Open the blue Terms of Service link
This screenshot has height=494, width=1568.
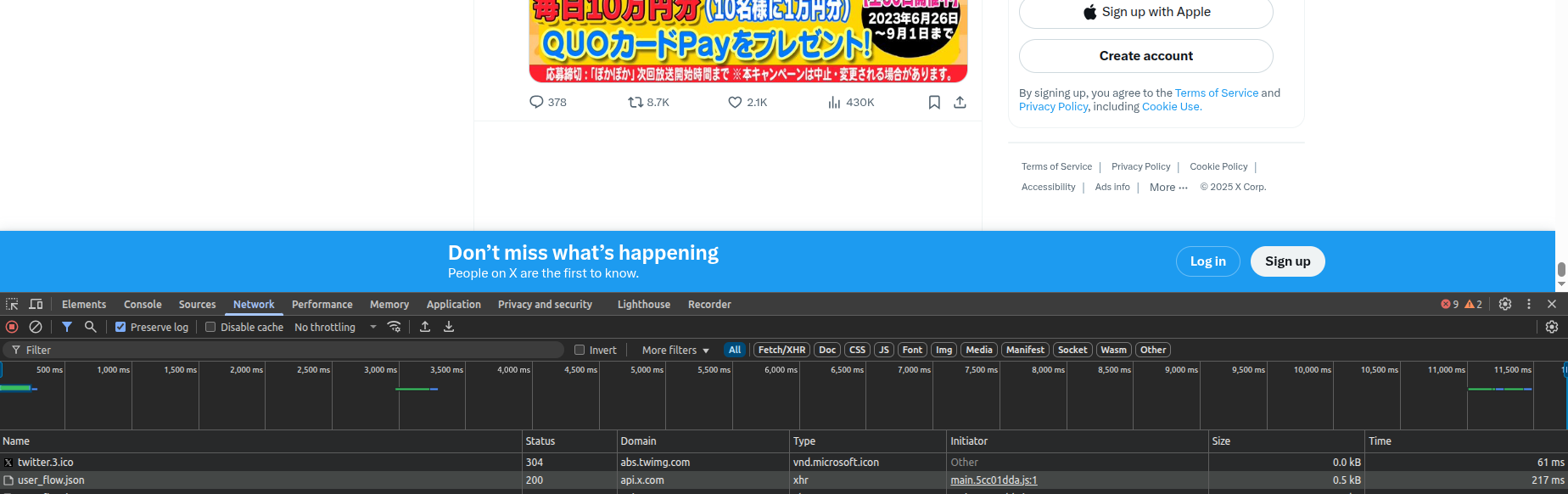[1217, 93]
